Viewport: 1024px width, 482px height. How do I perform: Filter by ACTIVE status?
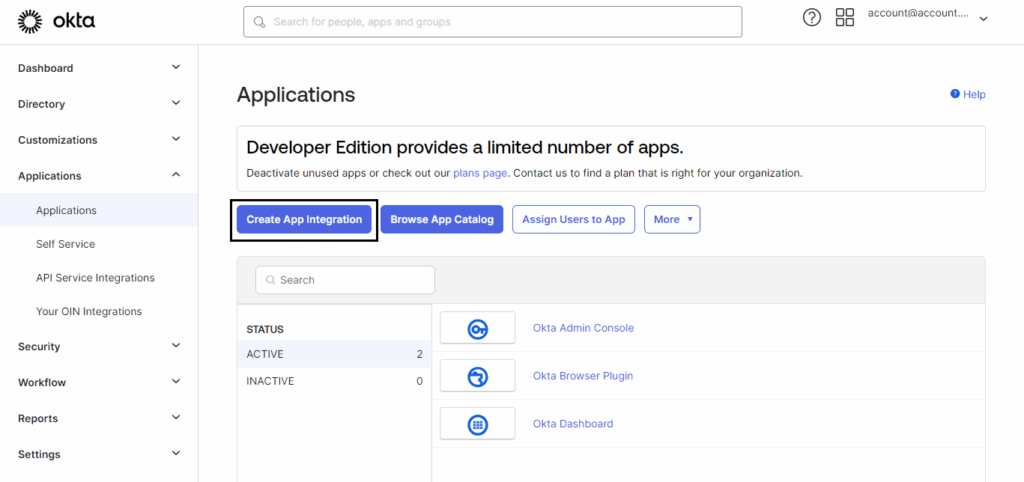334,354
